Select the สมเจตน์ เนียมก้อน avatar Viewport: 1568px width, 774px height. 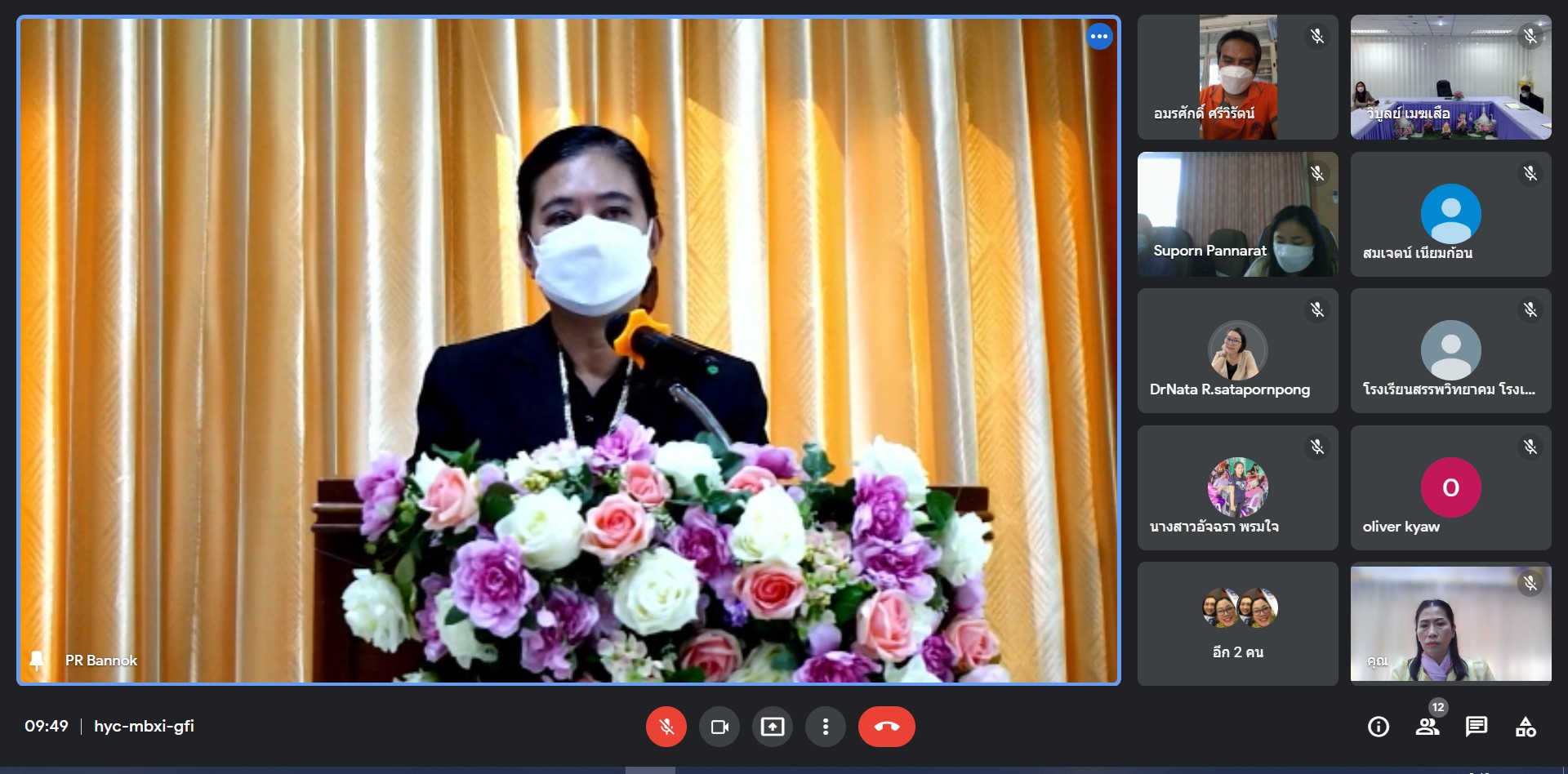[x=1450, y=214]
